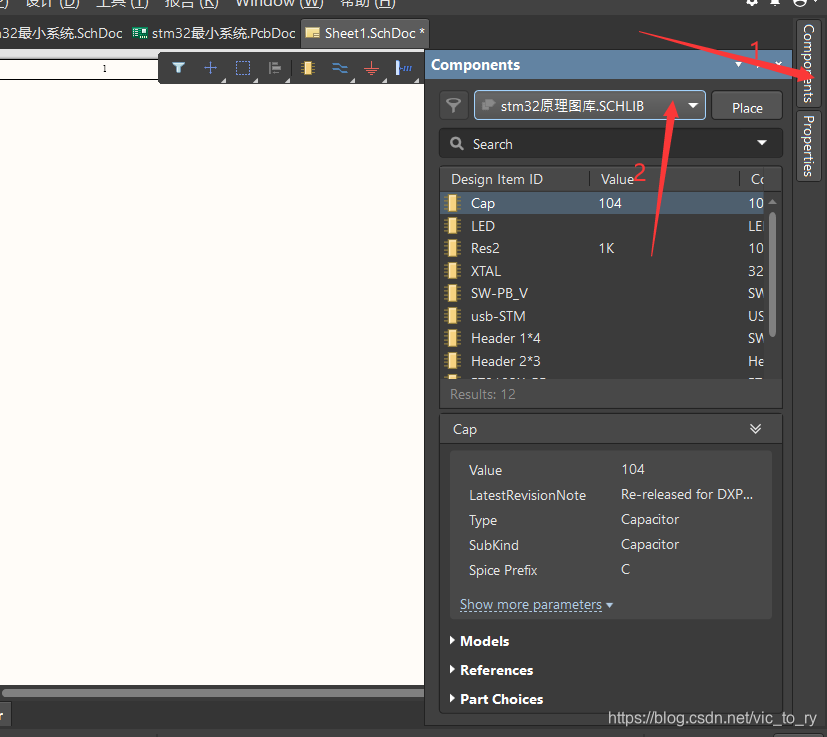Switch to stm32最小系统.PcbDoc tab
The width and height of the screenshot is (827, 737).
tap(214, 33)
